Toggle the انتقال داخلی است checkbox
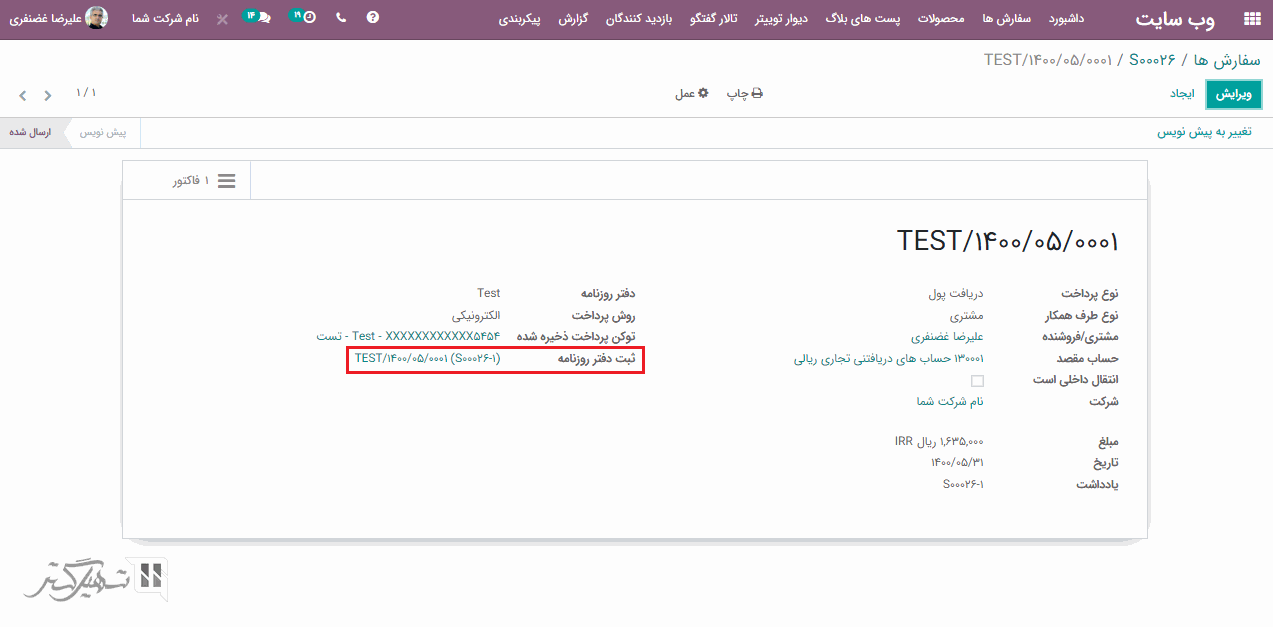 pyautogui.click(x=977, y=381)
